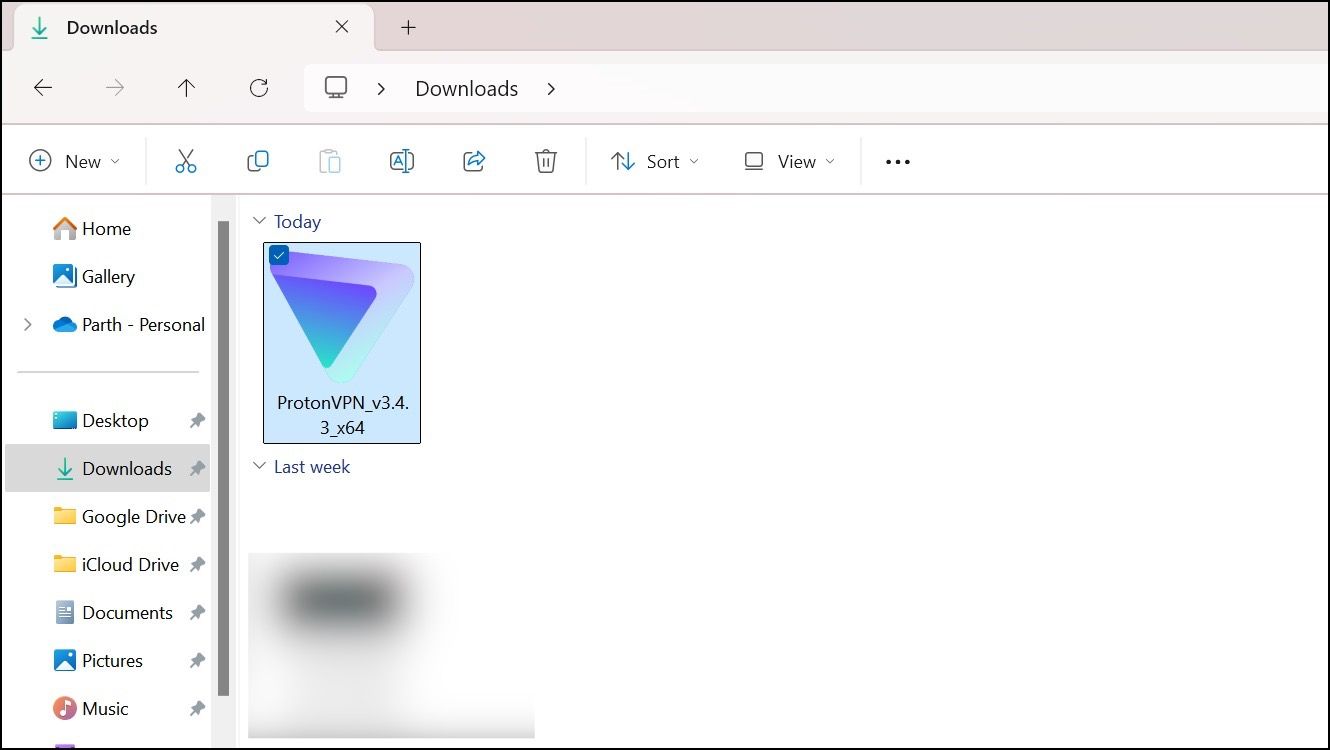
Task: Open a new File Explorer tab
Action: 408,28
